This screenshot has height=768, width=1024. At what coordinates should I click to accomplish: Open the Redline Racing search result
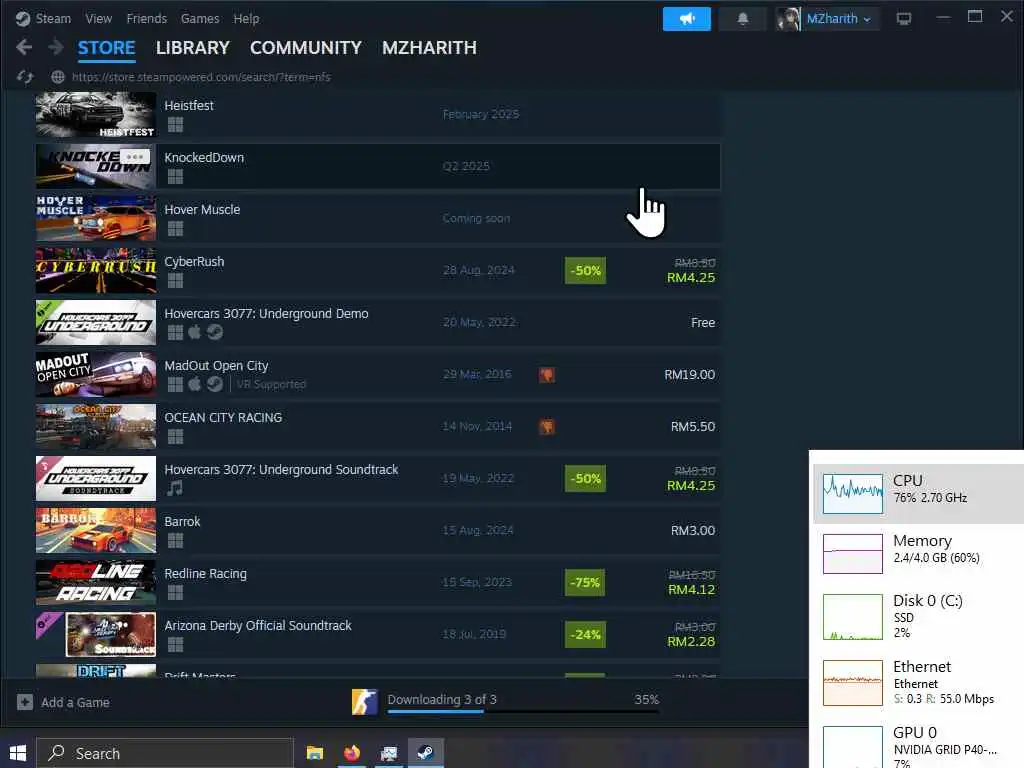[x=378, y=582]
